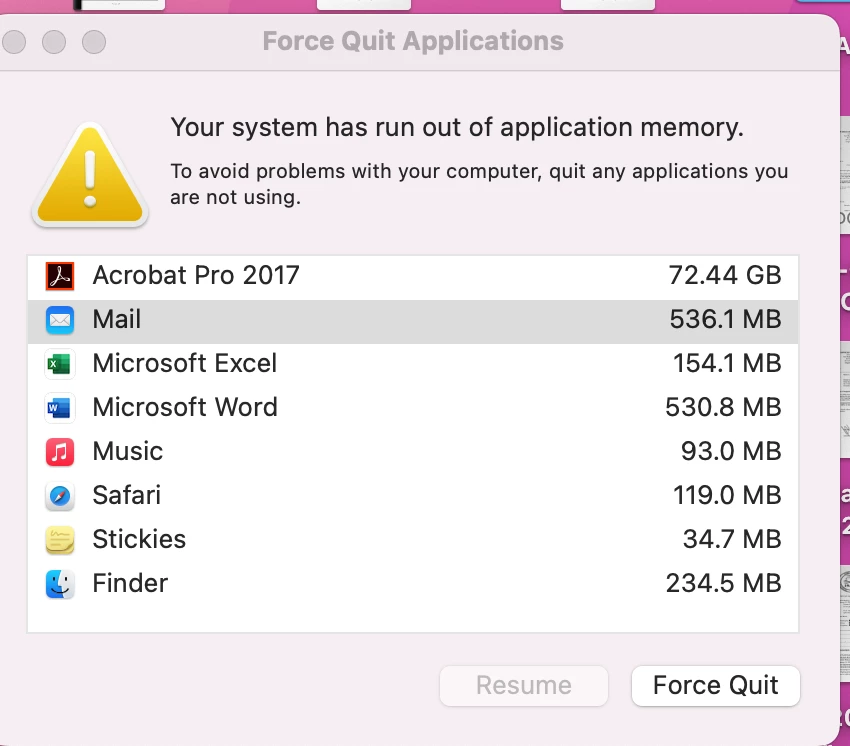Click the Finder face icon
The width and height of the screenshot is (850, 746).
60,584
